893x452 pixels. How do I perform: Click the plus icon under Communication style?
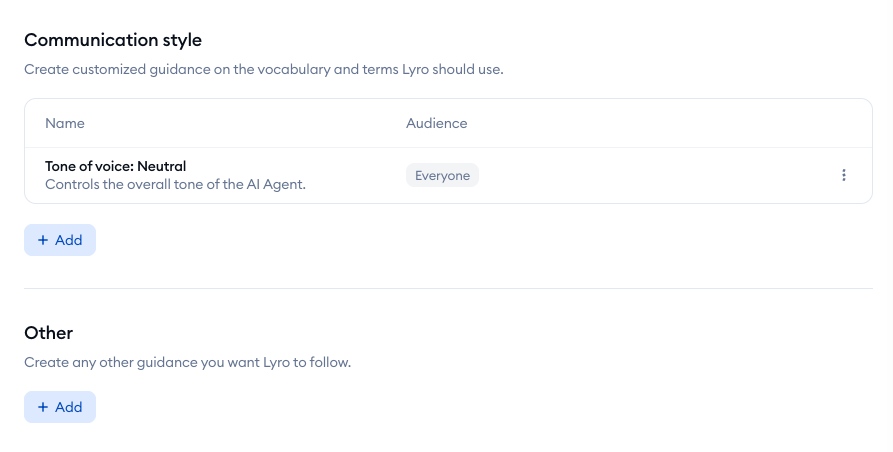pyautogui.click(x=43, y=240)
